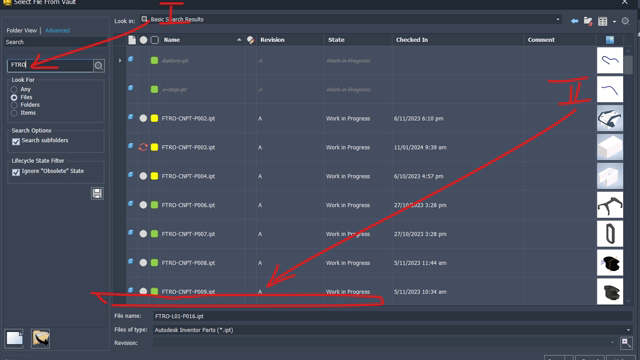640x360 pixels.
Task: Select file FTRO-CNPT-P008.ipt
Action: 188,263
